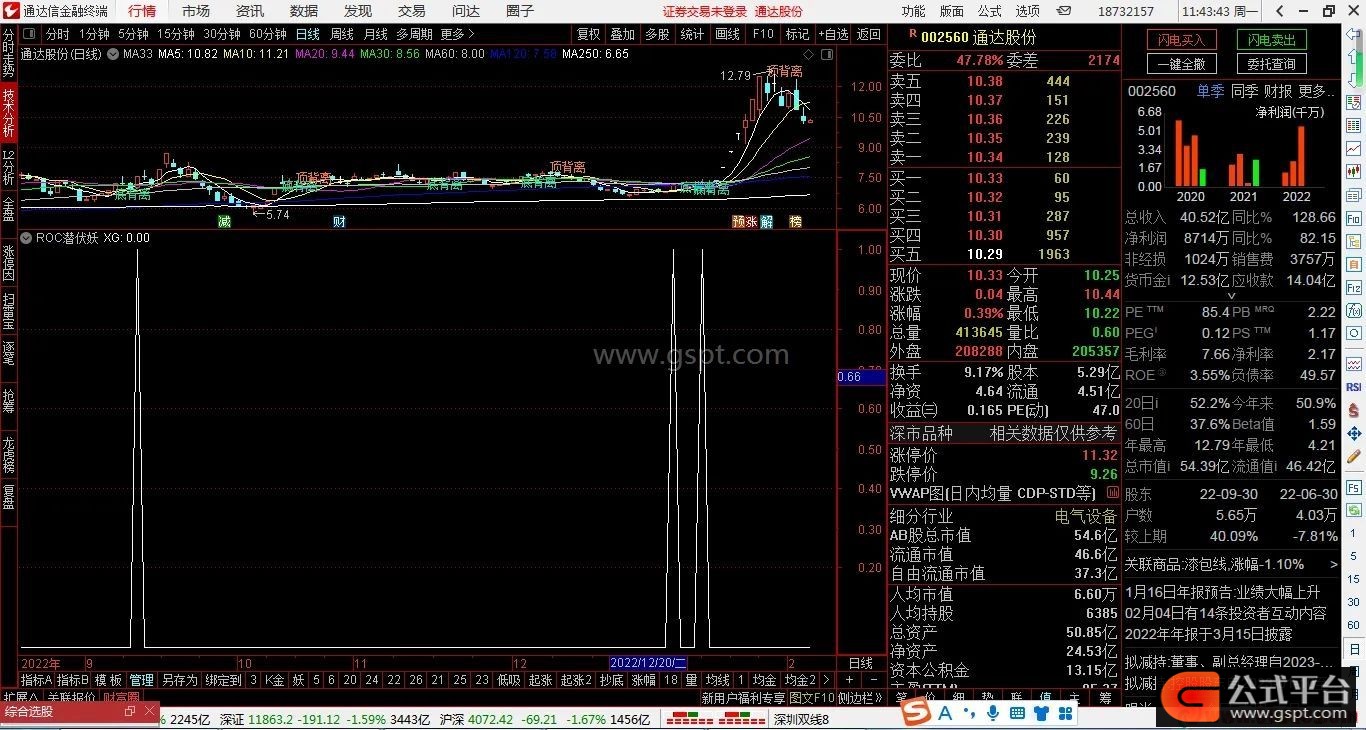Click the blue four-arrow move icon
Image resolution: width=1366 pixels, height=730 pixels.
[x=1353, y=431]
